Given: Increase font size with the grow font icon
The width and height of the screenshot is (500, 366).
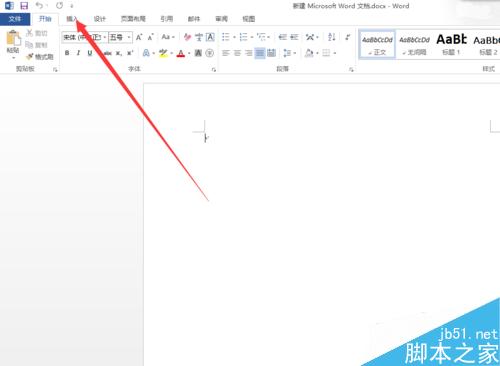Looking at the screenshot, I should point(139,37).
